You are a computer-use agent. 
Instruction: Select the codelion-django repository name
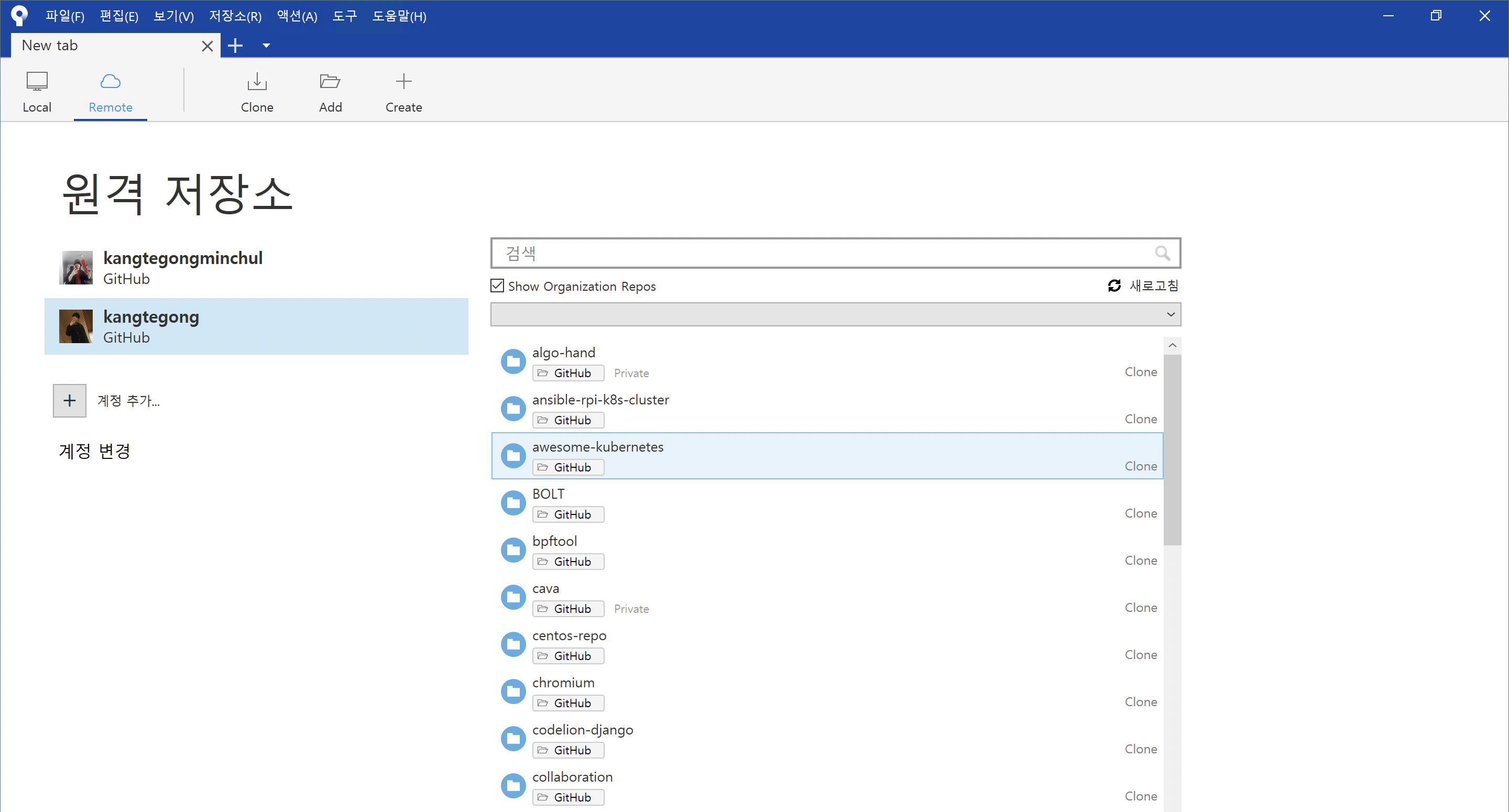pyautogui.click(x=583, y=730)
